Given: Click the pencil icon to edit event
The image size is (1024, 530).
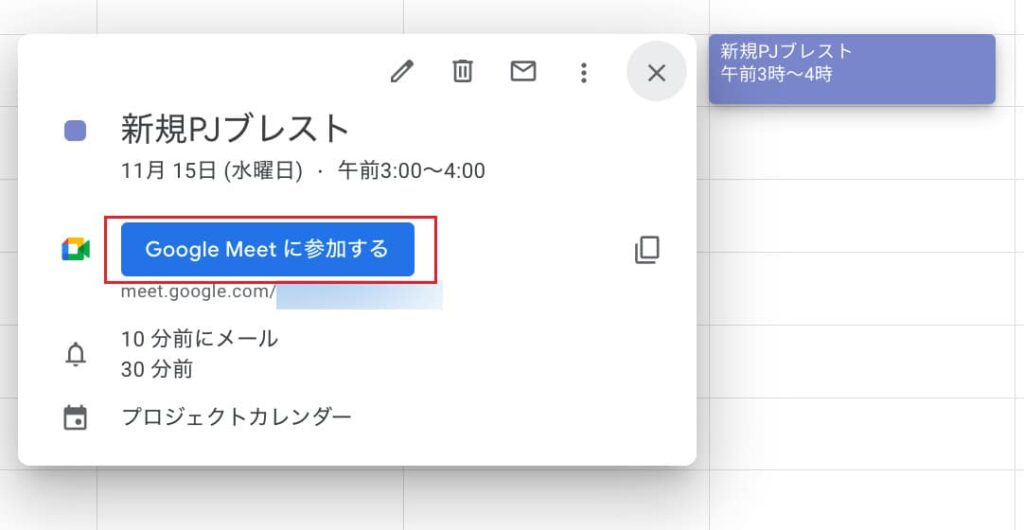Looking at the screenshot, I should click(402, 72).
